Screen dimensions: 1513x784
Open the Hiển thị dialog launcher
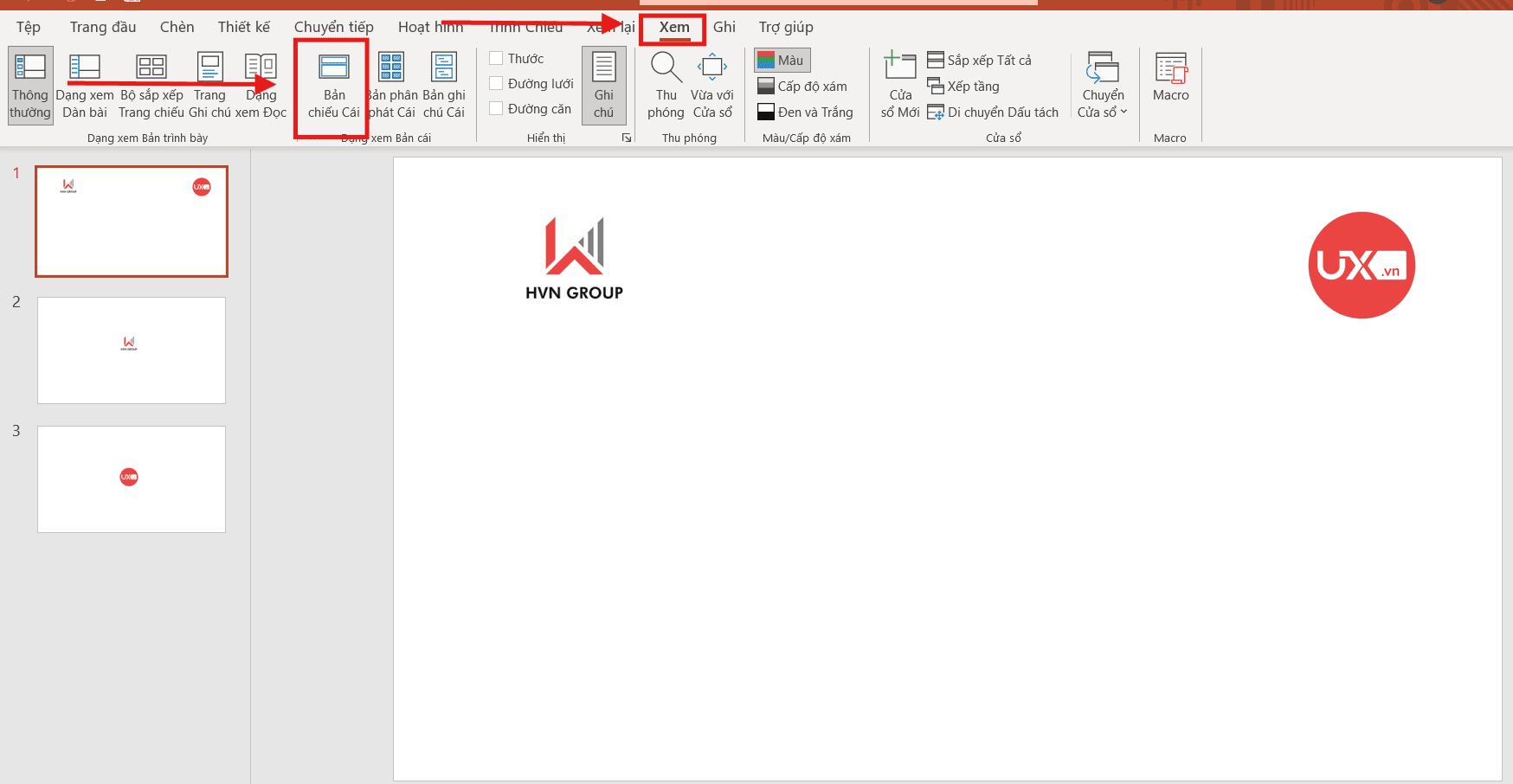coord(627,137)
